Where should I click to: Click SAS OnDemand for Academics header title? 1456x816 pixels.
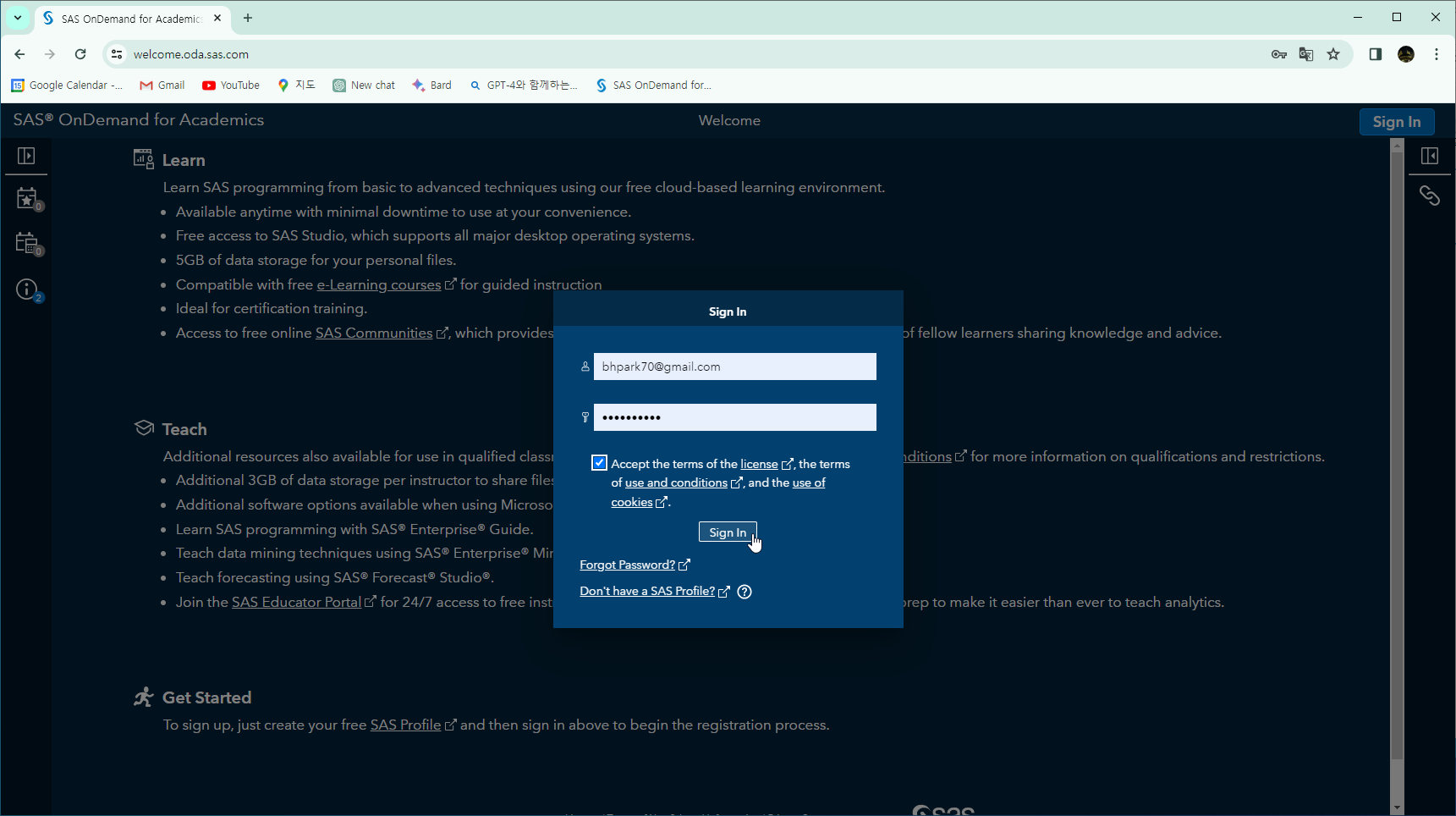point(139,119)
